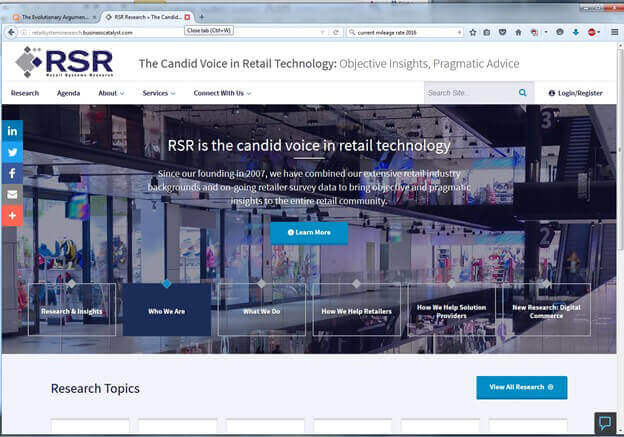
Task: Click the red extension icon after home
Action: click(x=534, y=32)
